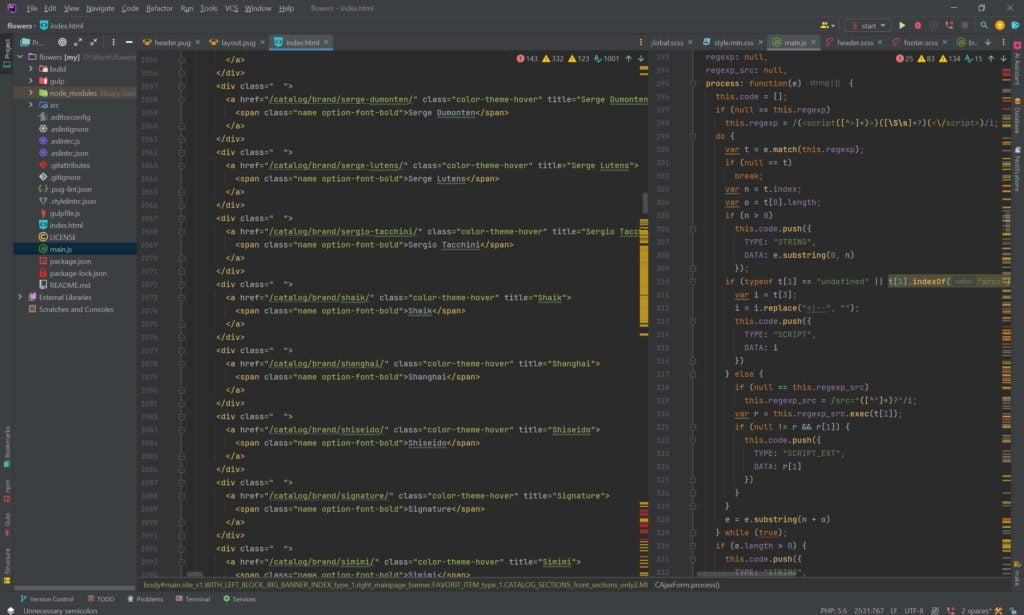
Task: Switch to the header.pug tab
Action: [x=172, y=43]
